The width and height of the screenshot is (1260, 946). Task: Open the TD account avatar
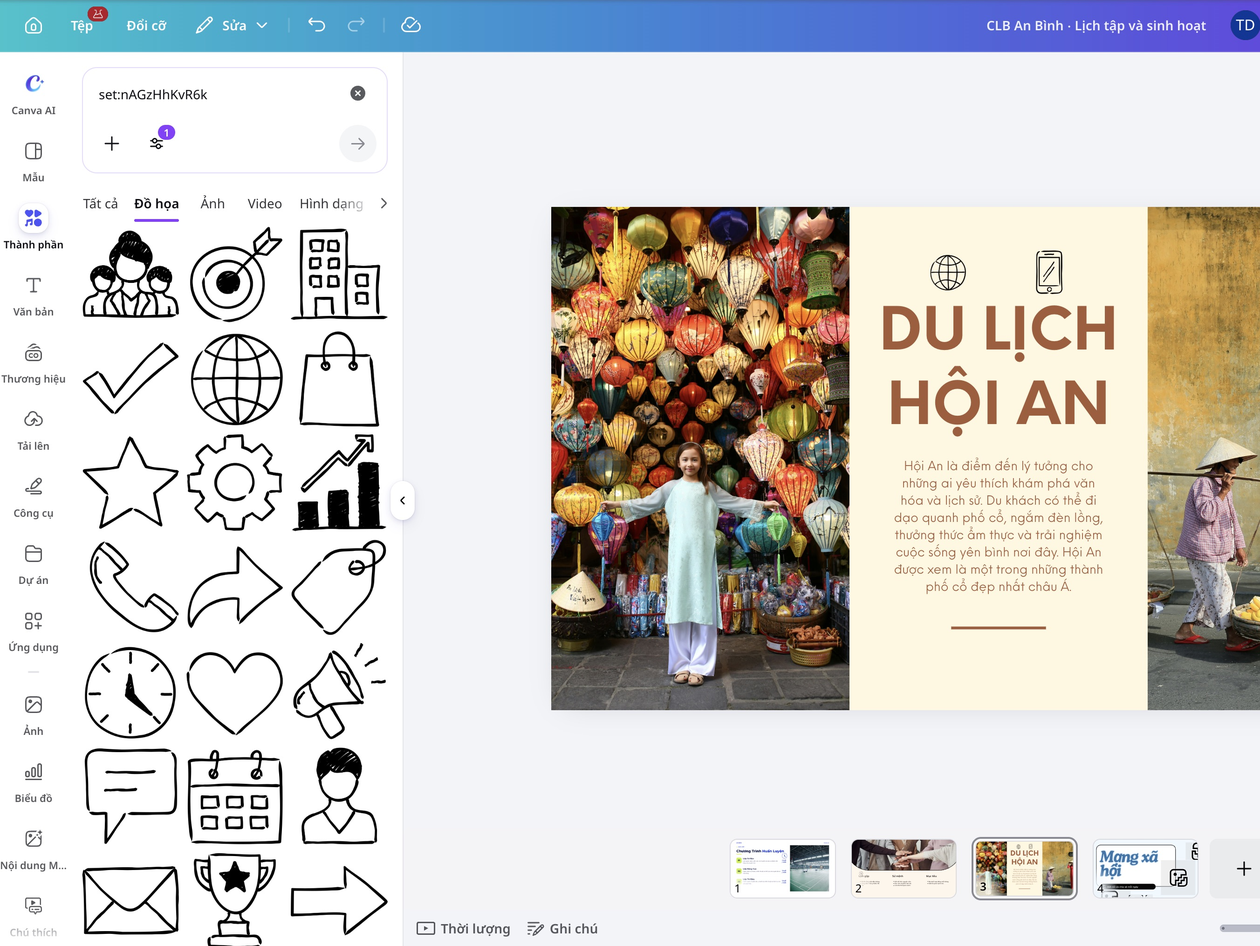pos(1244,25)
